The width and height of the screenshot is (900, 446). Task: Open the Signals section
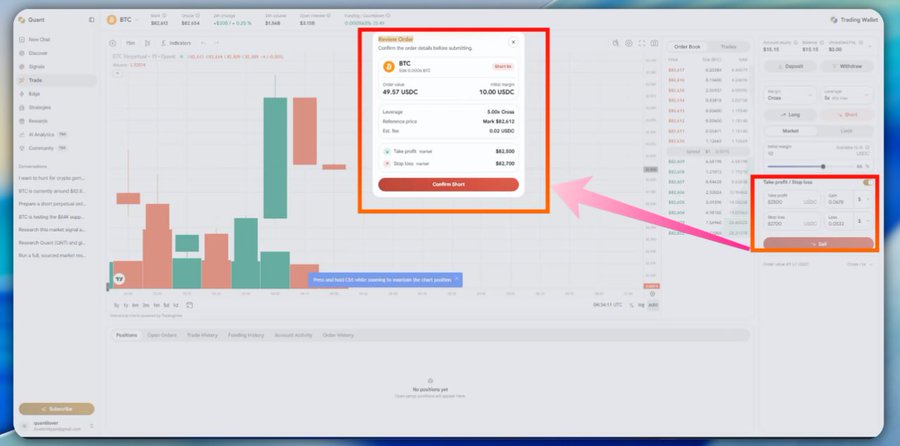point(56,67)
